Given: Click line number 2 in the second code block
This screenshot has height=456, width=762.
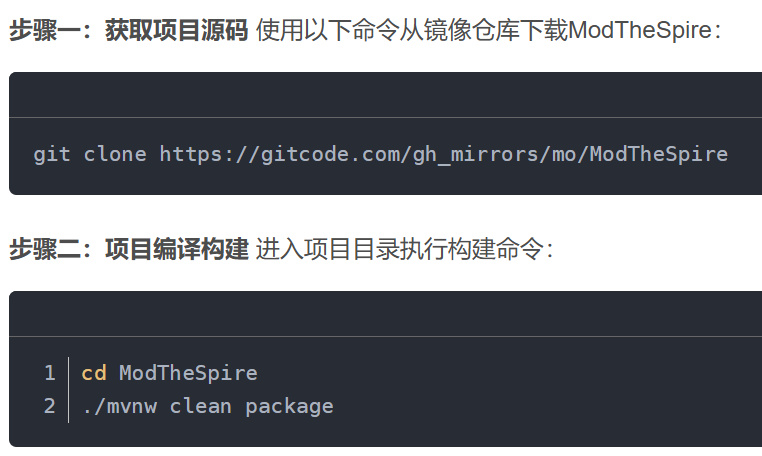Looking at the screenshot, I should pyautogui.click(x=50, y=405).
